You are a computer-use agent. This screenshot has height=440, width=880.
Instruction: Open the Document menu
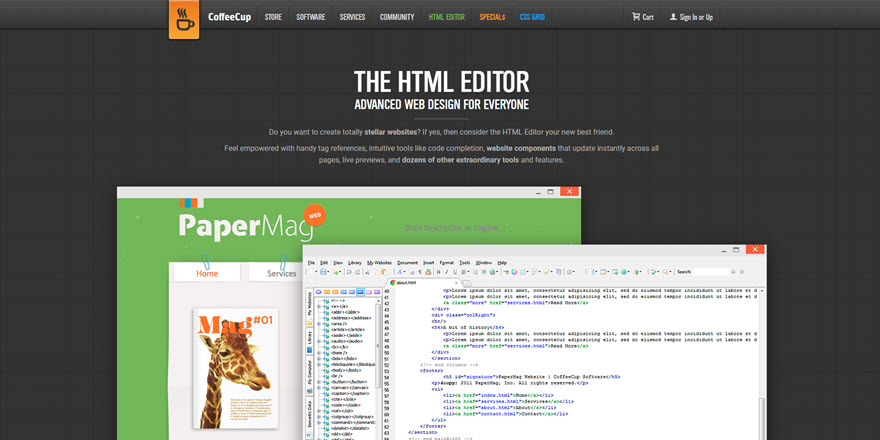(x=407, y=263)
